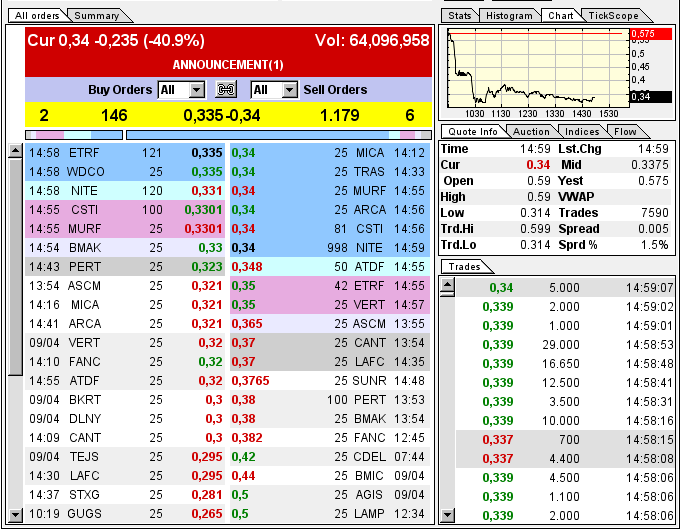Select the TRAS sell order row
The height and width of the screenshot is (530, 696).
[330, 172]
